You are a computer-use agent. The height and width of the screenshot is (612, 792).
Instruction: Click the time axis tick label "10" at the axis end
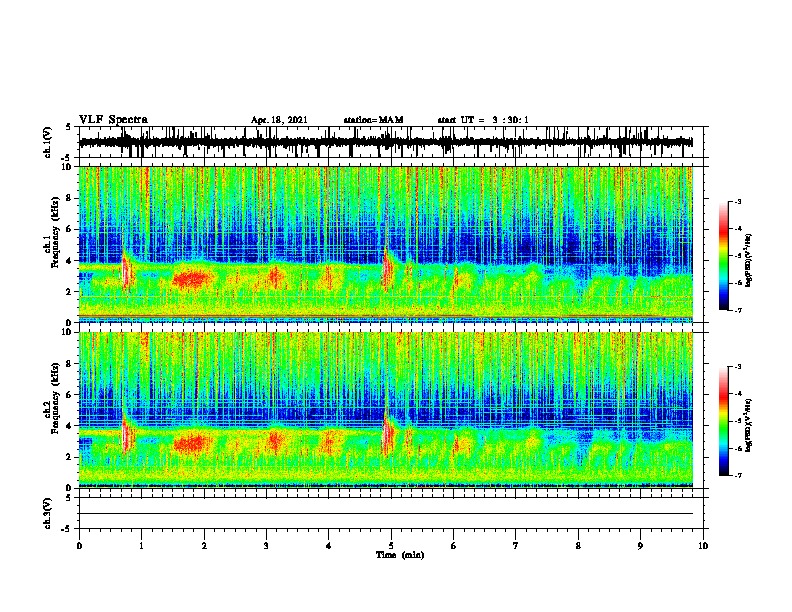[x=703, y=546]
